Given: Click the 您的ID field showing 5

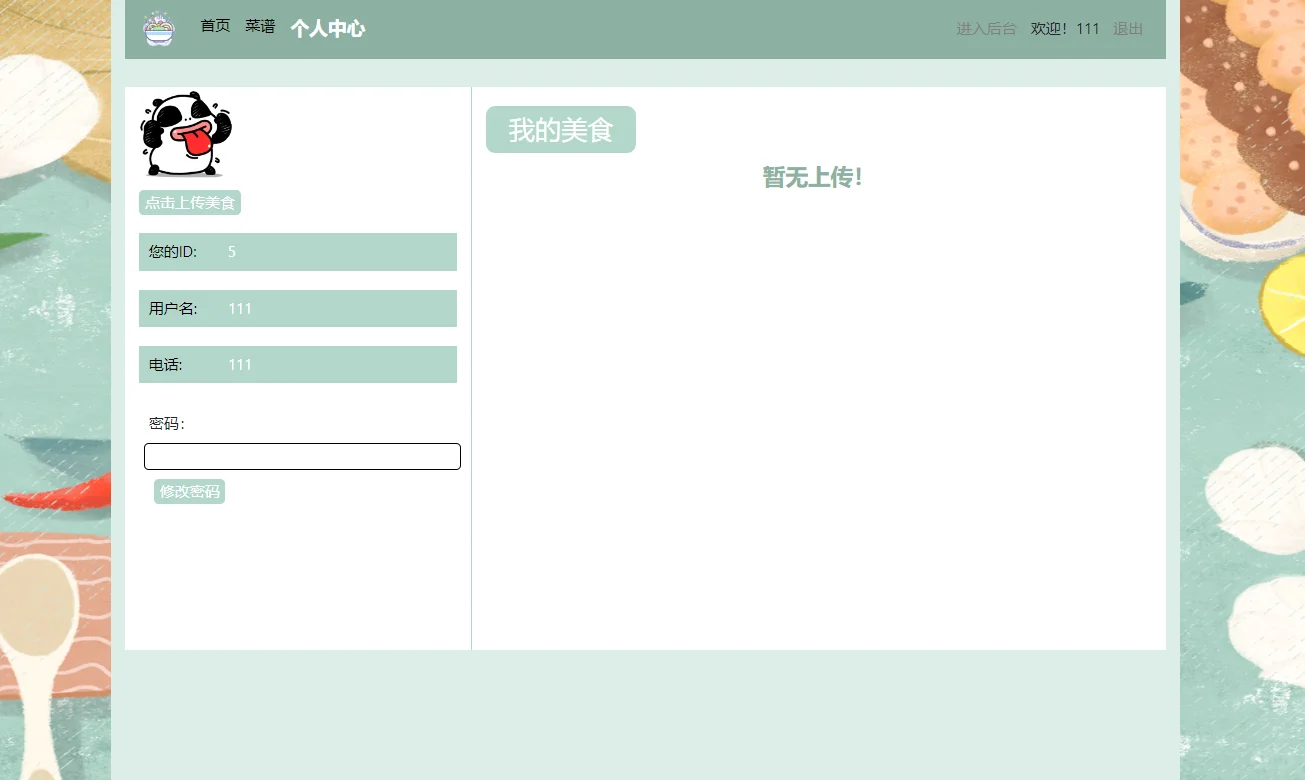Looking at the screenshot, I should (x=297, y=251).
